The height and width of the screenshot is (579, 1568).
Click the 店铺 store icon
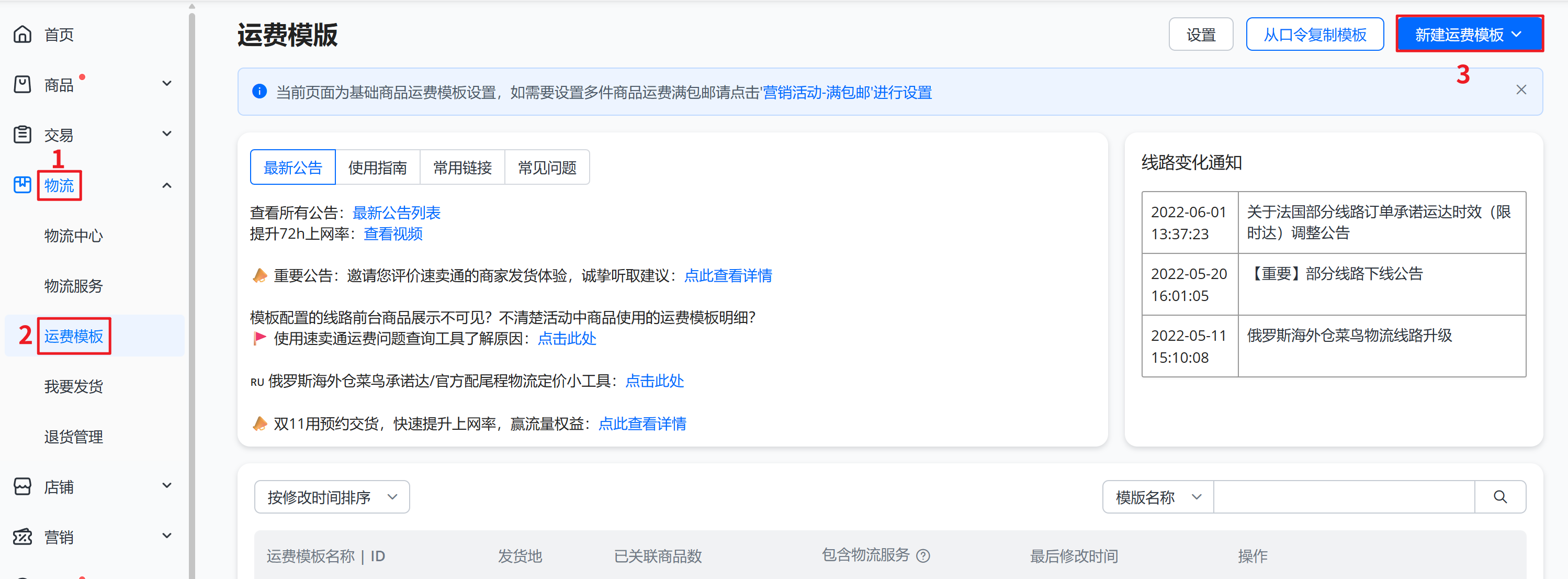(x=22, y=486)
